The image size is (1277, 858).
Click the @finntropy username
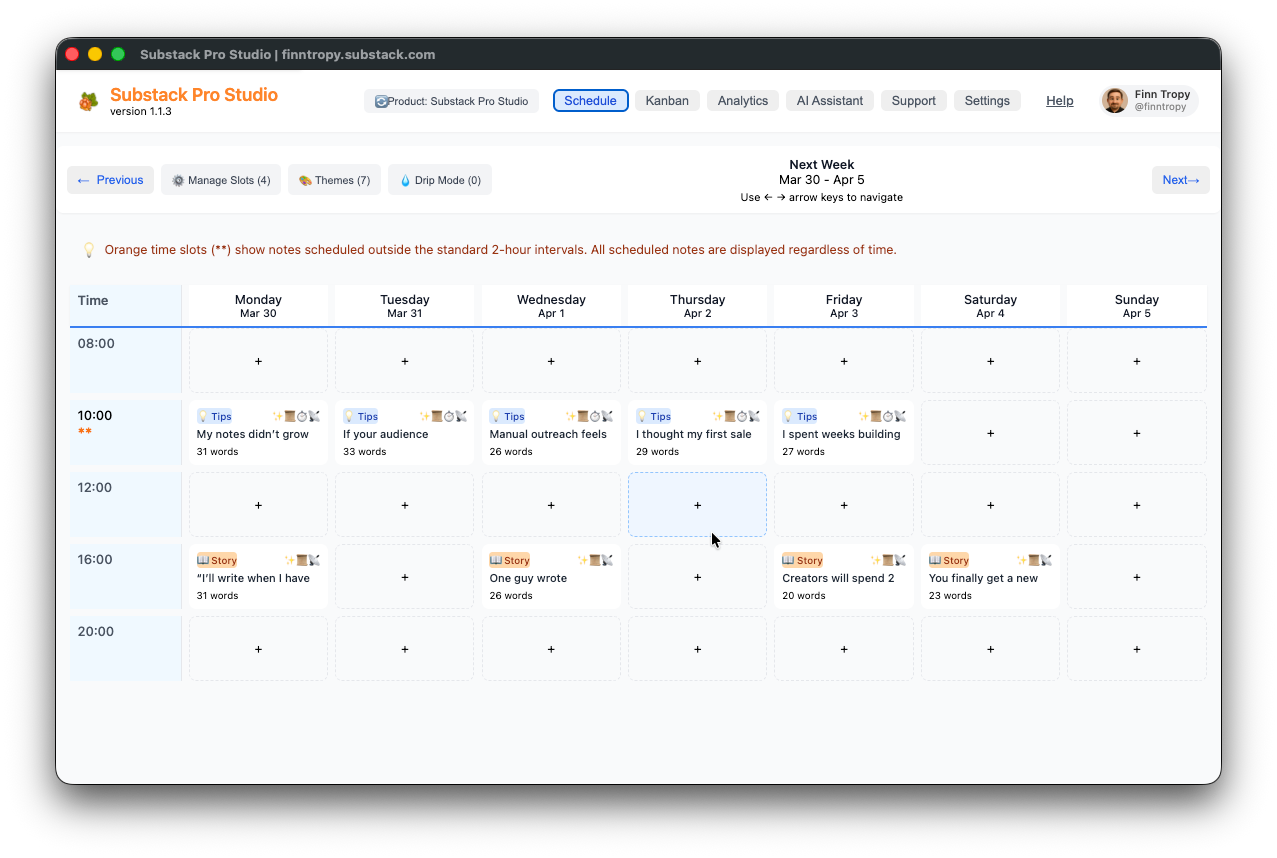tap(1160, 107)
